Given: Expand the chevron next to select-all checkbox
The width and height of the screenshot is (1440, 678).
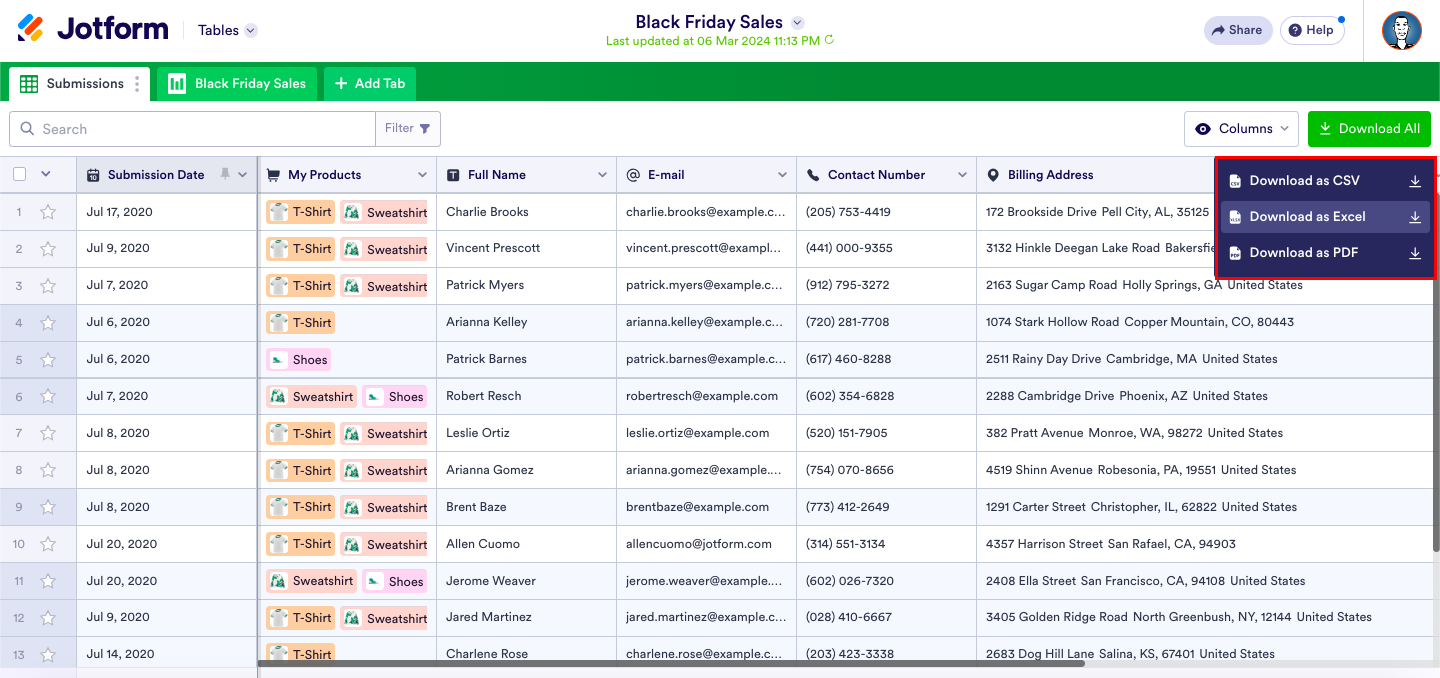Looking at the screenshot, I should pos(46,174).
